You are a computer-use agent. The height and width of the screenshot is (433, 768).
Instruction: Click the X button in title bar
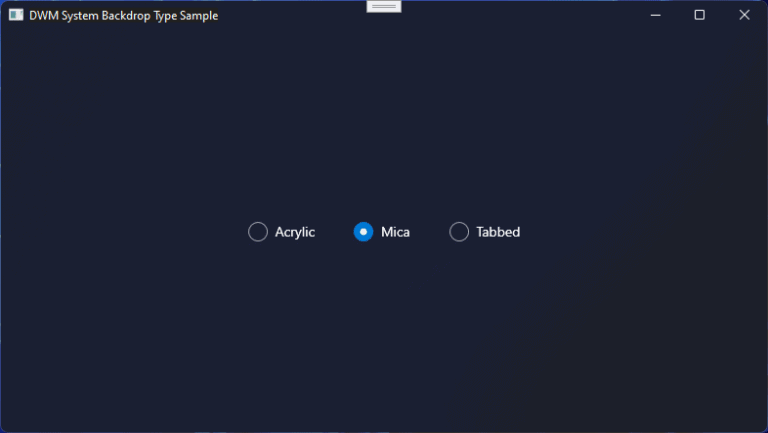744,15
